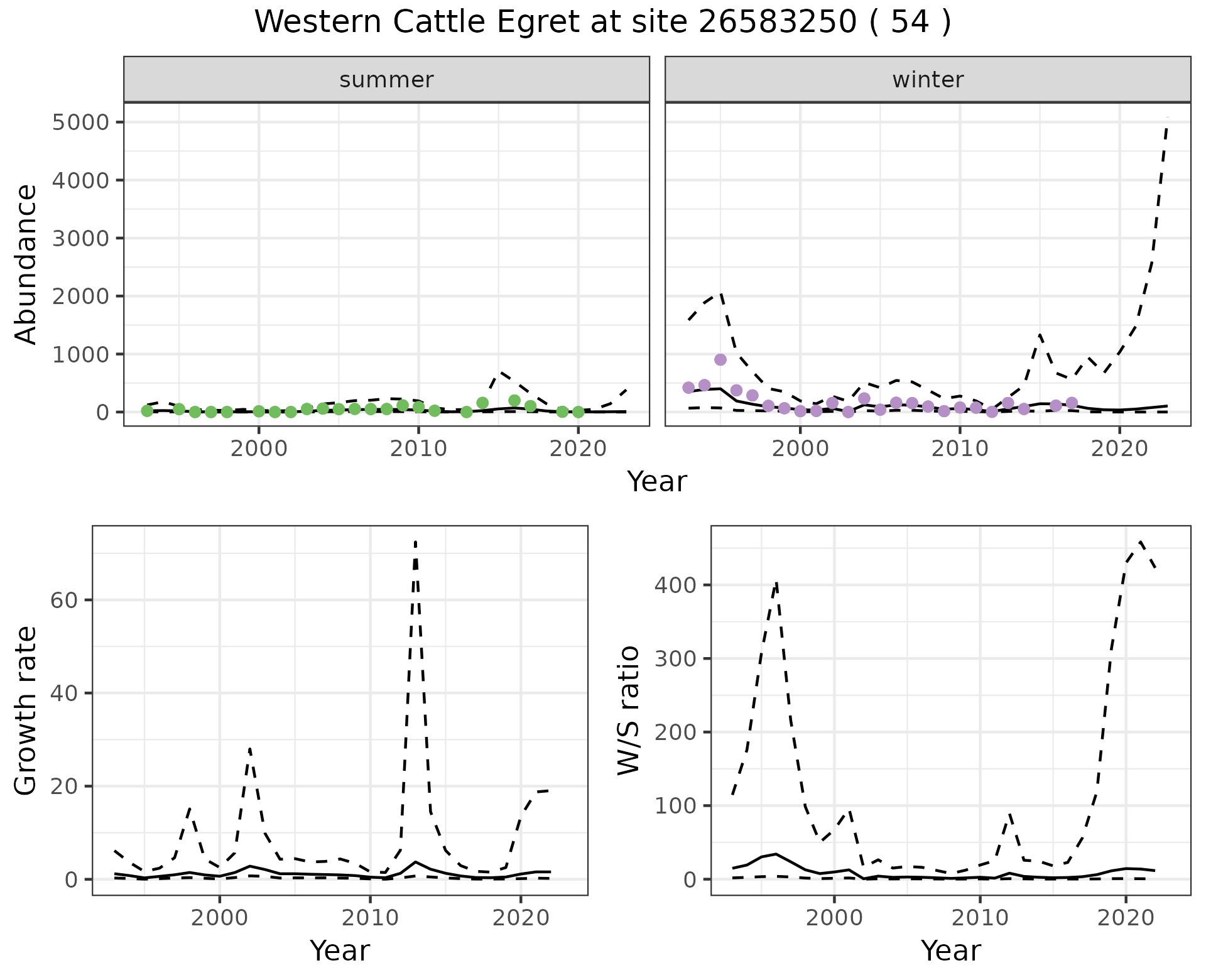
Task: Click the highest purple point in winter panel
Action: pos(720,359)
